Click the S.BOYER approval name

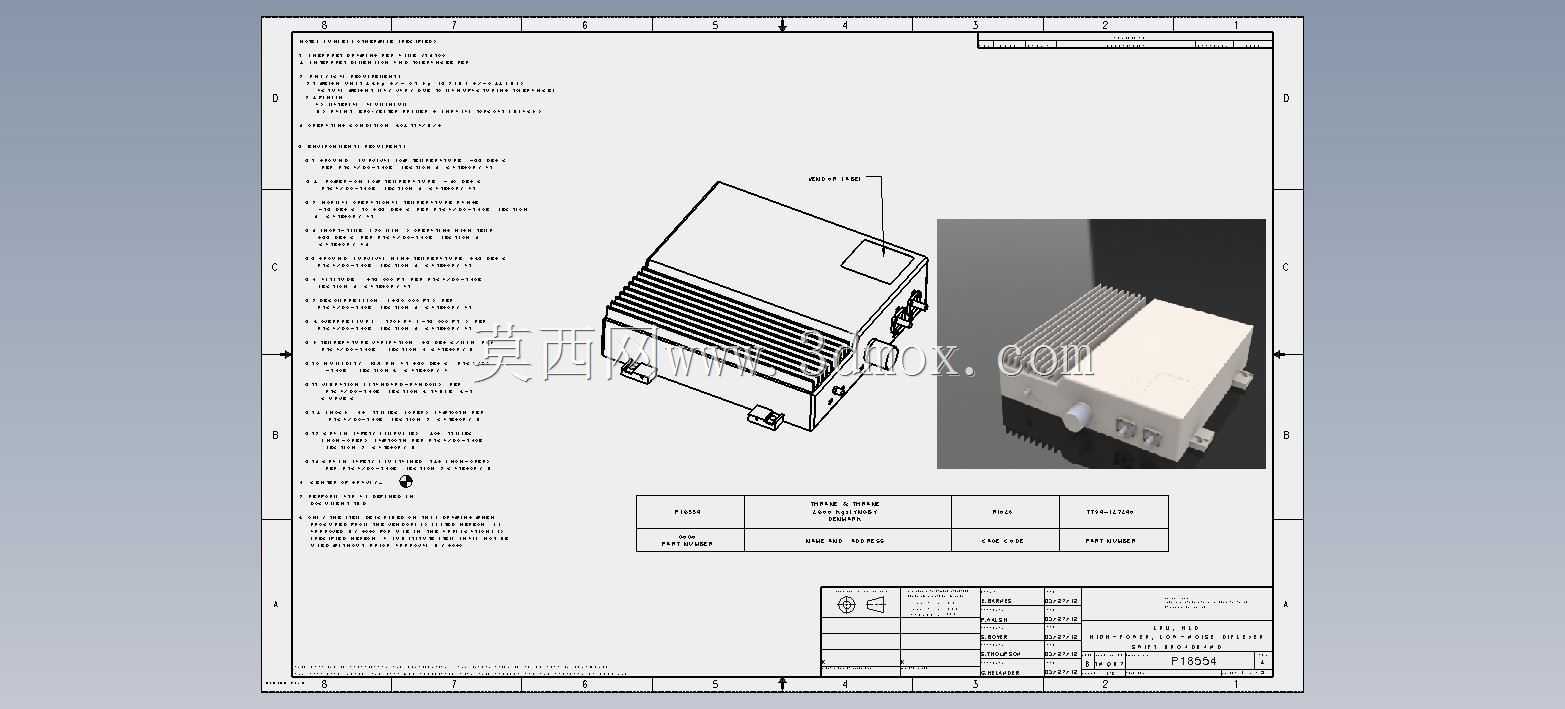point(995,637)
